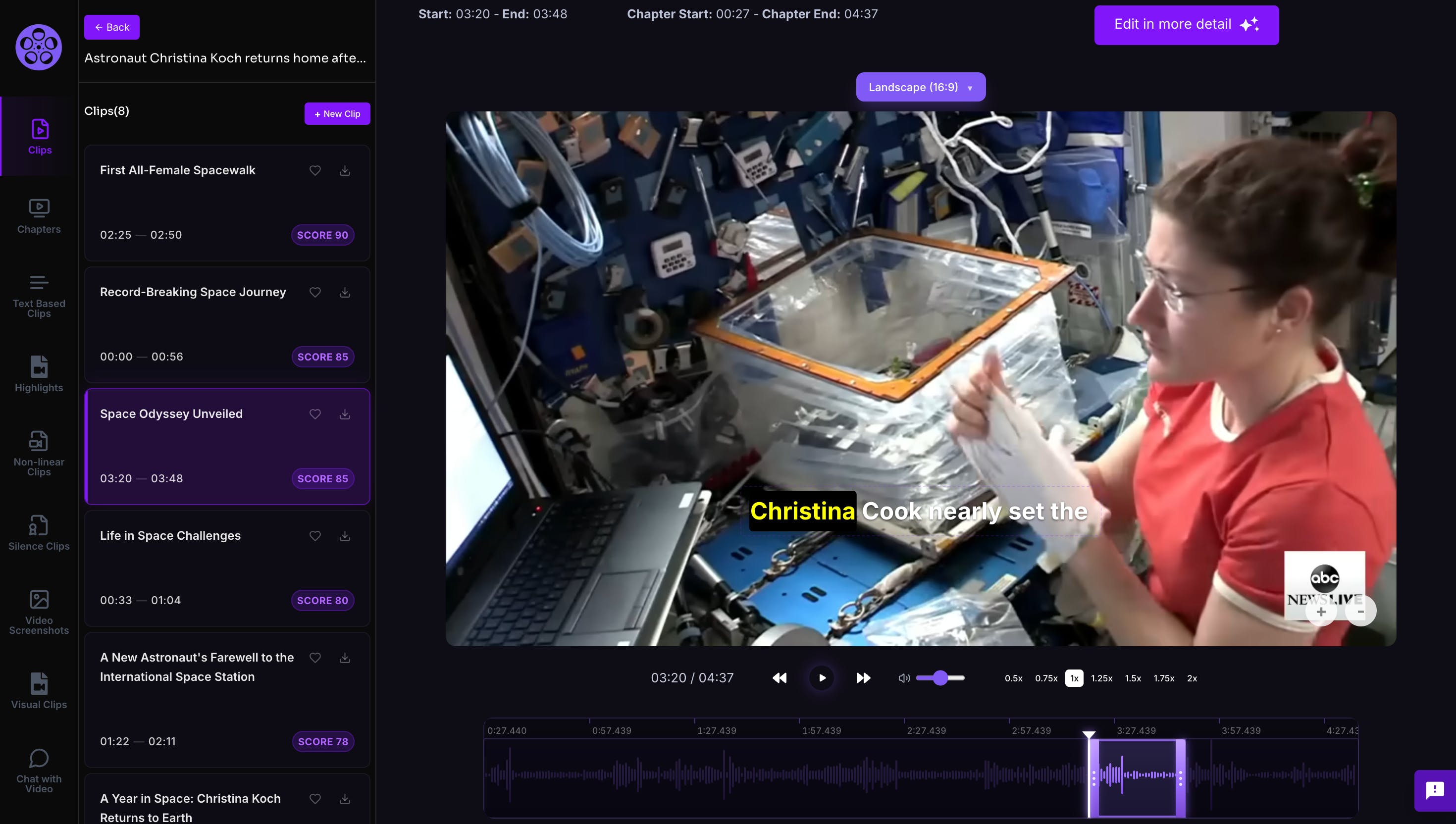
Task: Favorite the Record-Breaking Space Journey clip
Action: point(315,292)
